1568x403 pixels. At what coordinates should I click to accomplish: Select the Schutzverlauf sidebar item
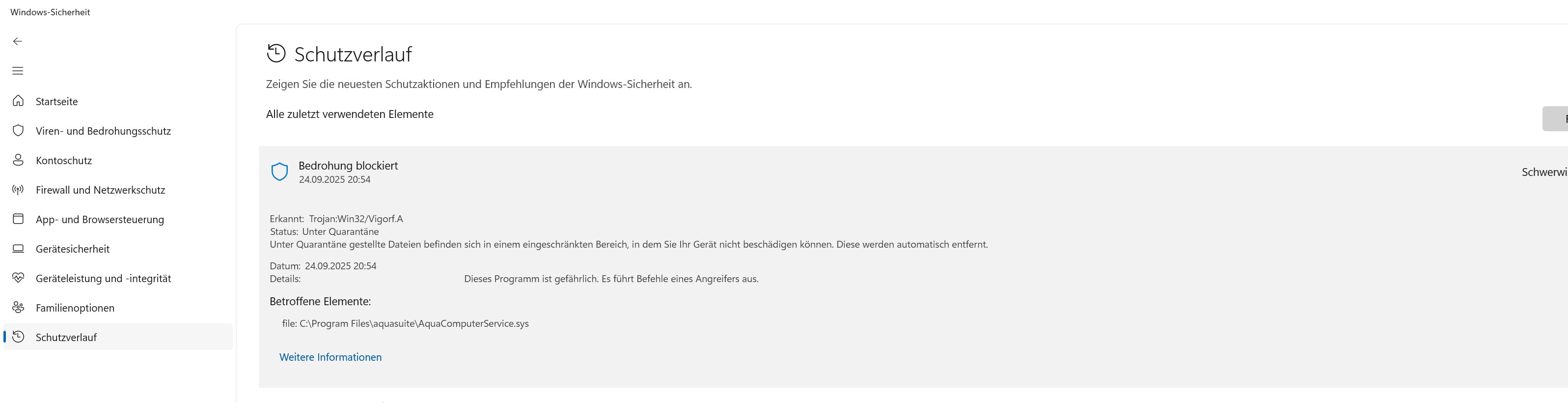[x=66, y=337]
